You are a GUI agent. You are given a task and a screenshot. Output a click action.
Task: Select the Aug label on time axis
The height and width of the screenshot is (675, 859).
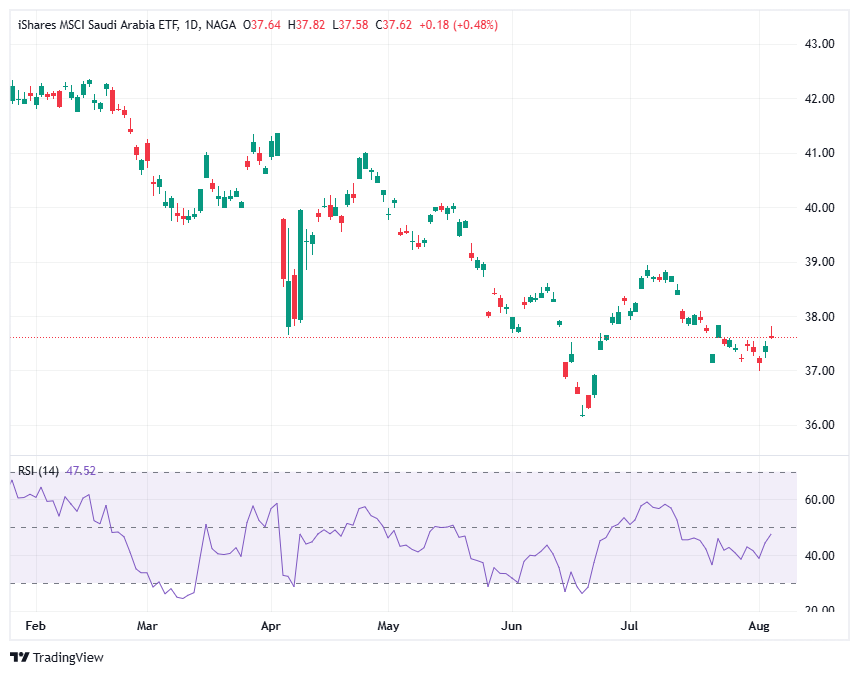tap(759, 627)
